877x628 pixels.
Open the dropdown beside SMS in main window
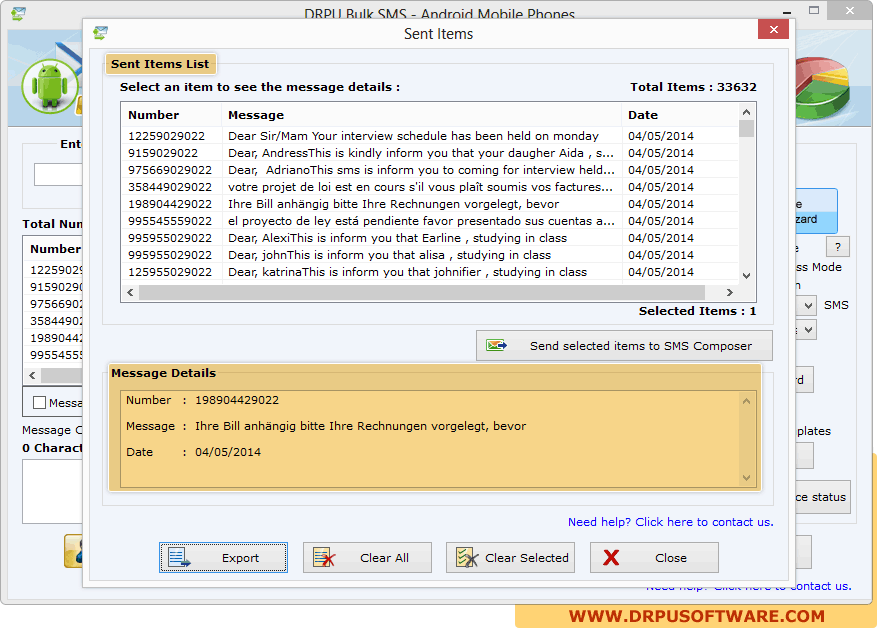(808, 305)
